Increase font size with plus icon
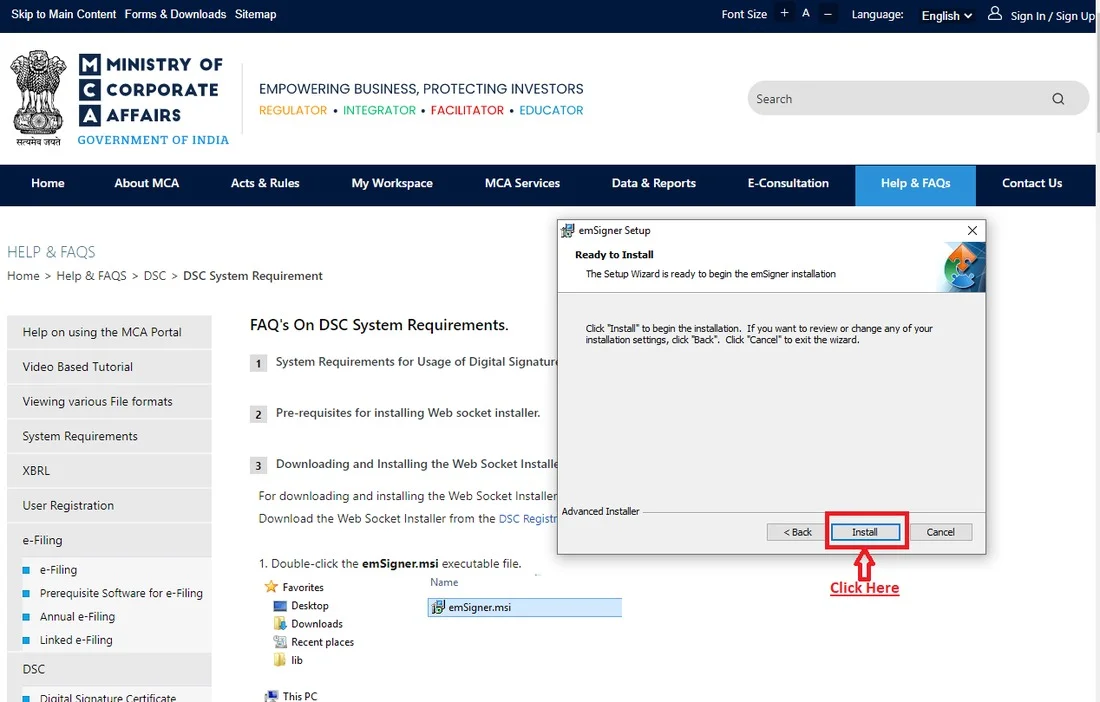 [784, 13]
